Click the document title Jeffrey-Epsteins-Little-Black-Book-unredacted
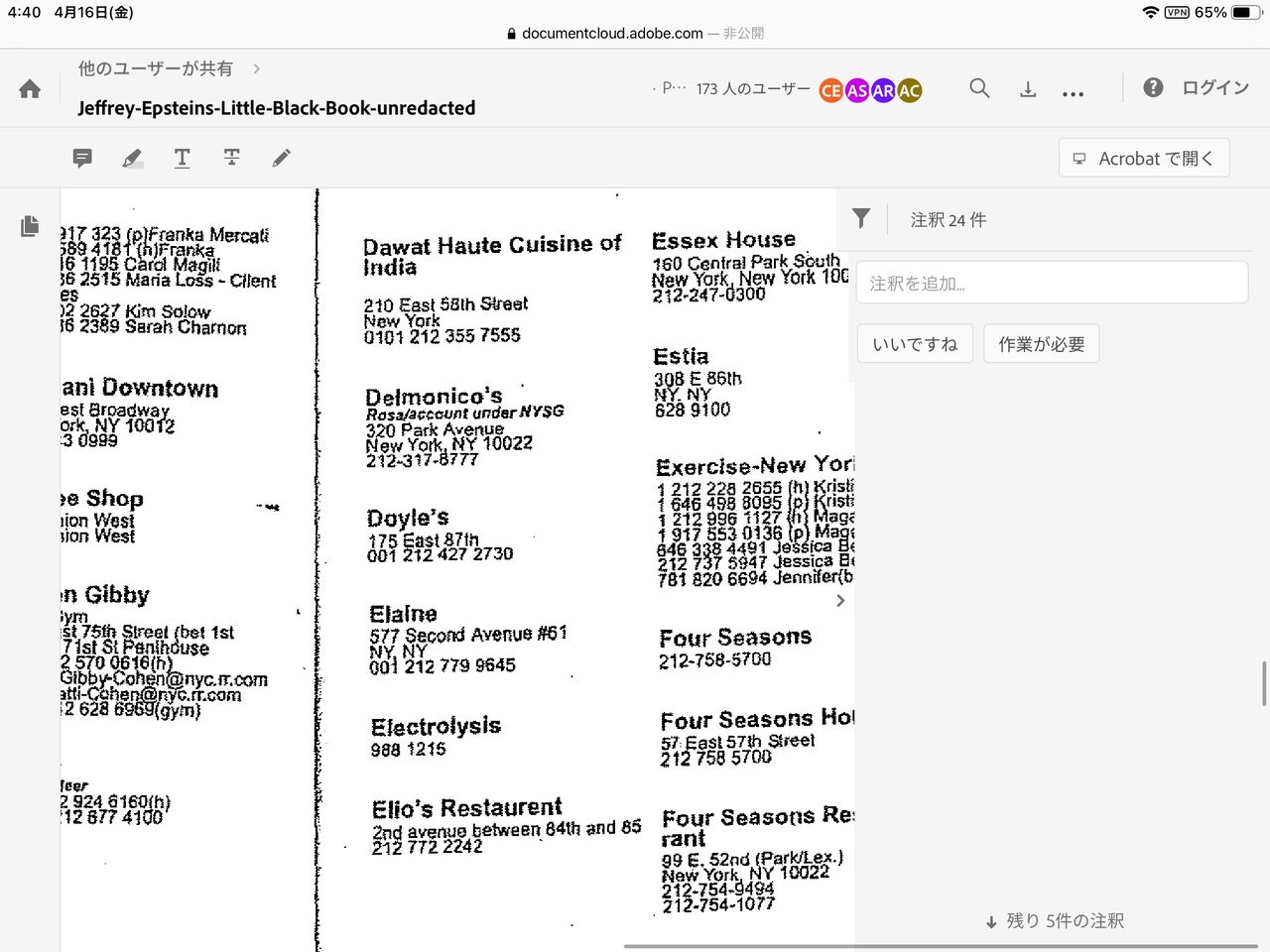 click(x=277, y=107)
